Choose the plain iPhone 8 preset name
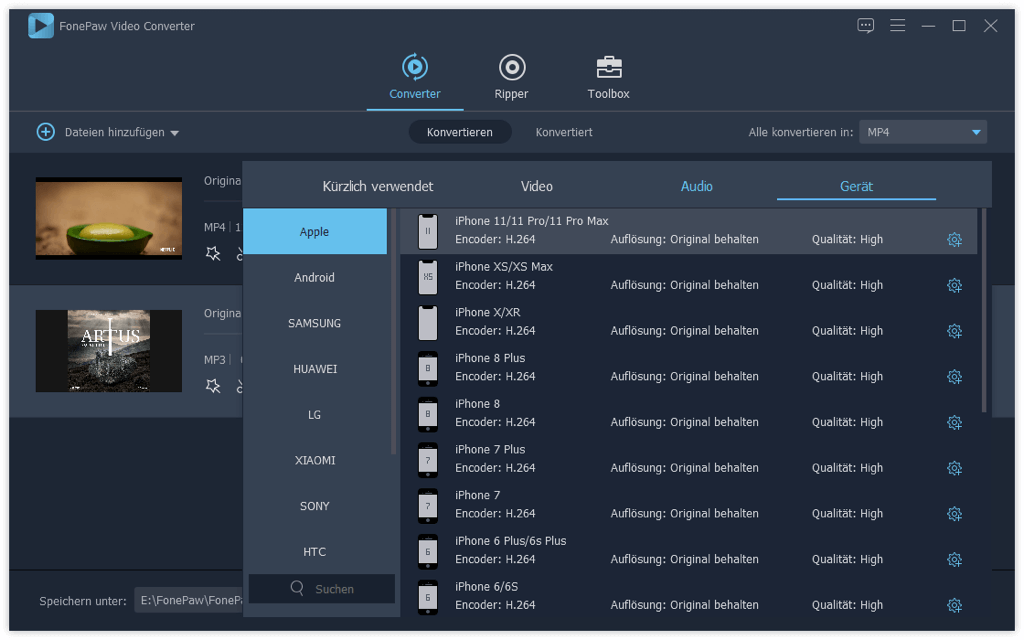This screenshot has height=640, width=1024. 477,404
